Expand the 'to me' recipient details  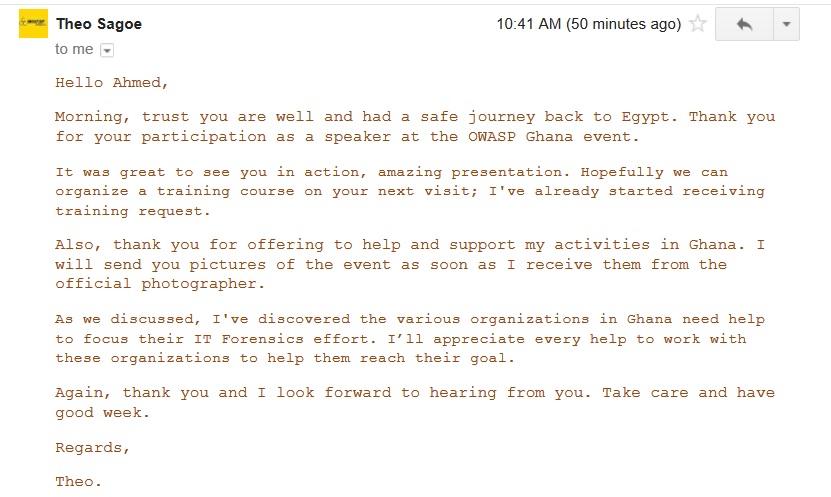[x=107, y=49]
